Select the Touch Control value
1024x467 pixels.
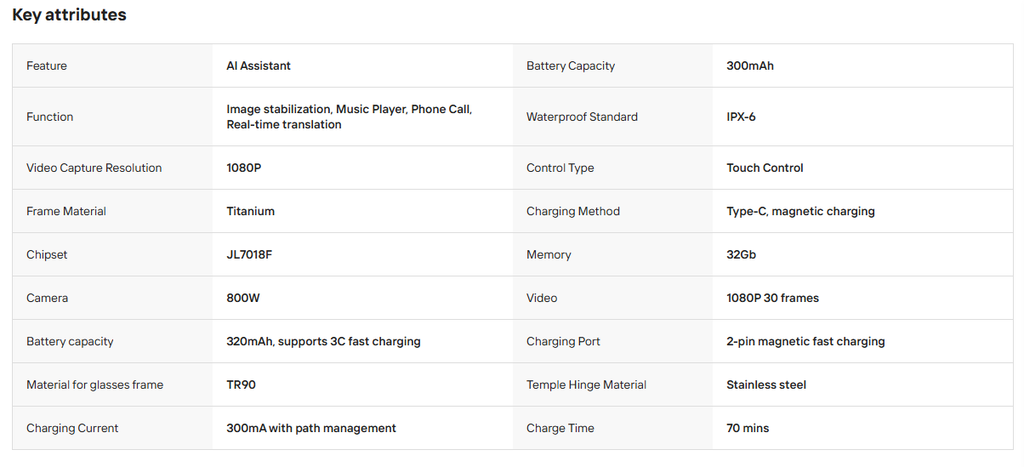[x=765, y=168]
